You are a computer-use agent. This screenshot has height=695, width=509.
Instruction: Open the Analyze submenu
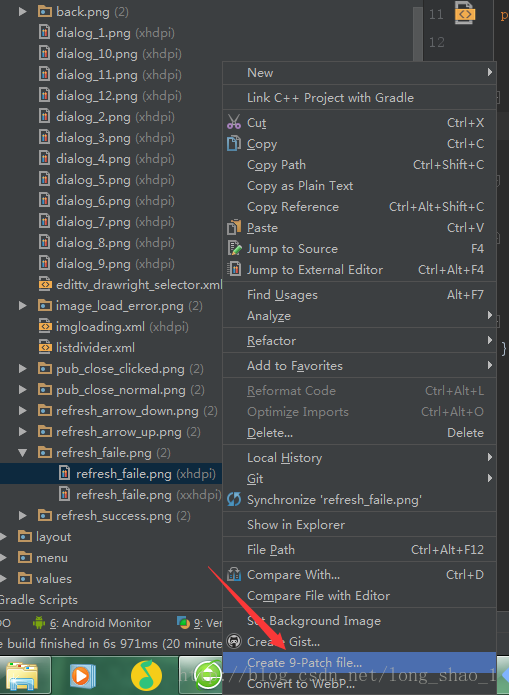pyautogui.click(x=359, y=316)
